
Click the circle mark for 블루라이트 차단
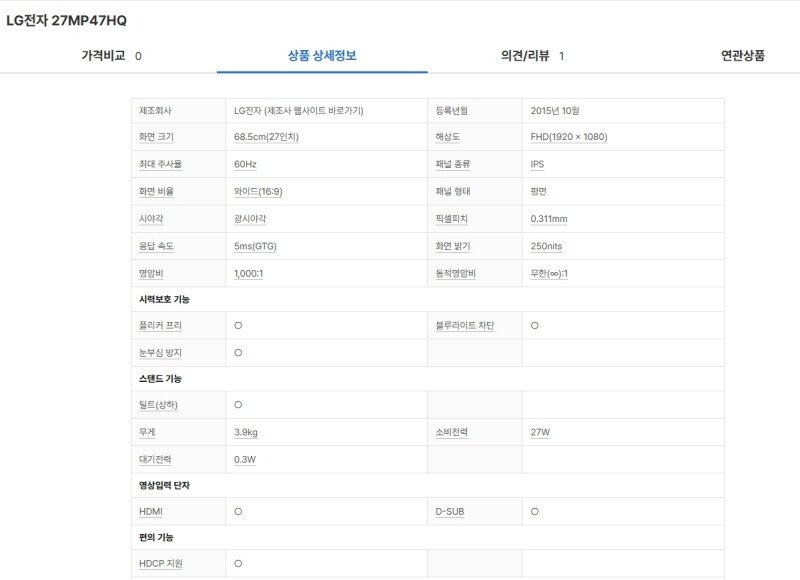pyautogui.click(x=535, y=325)
